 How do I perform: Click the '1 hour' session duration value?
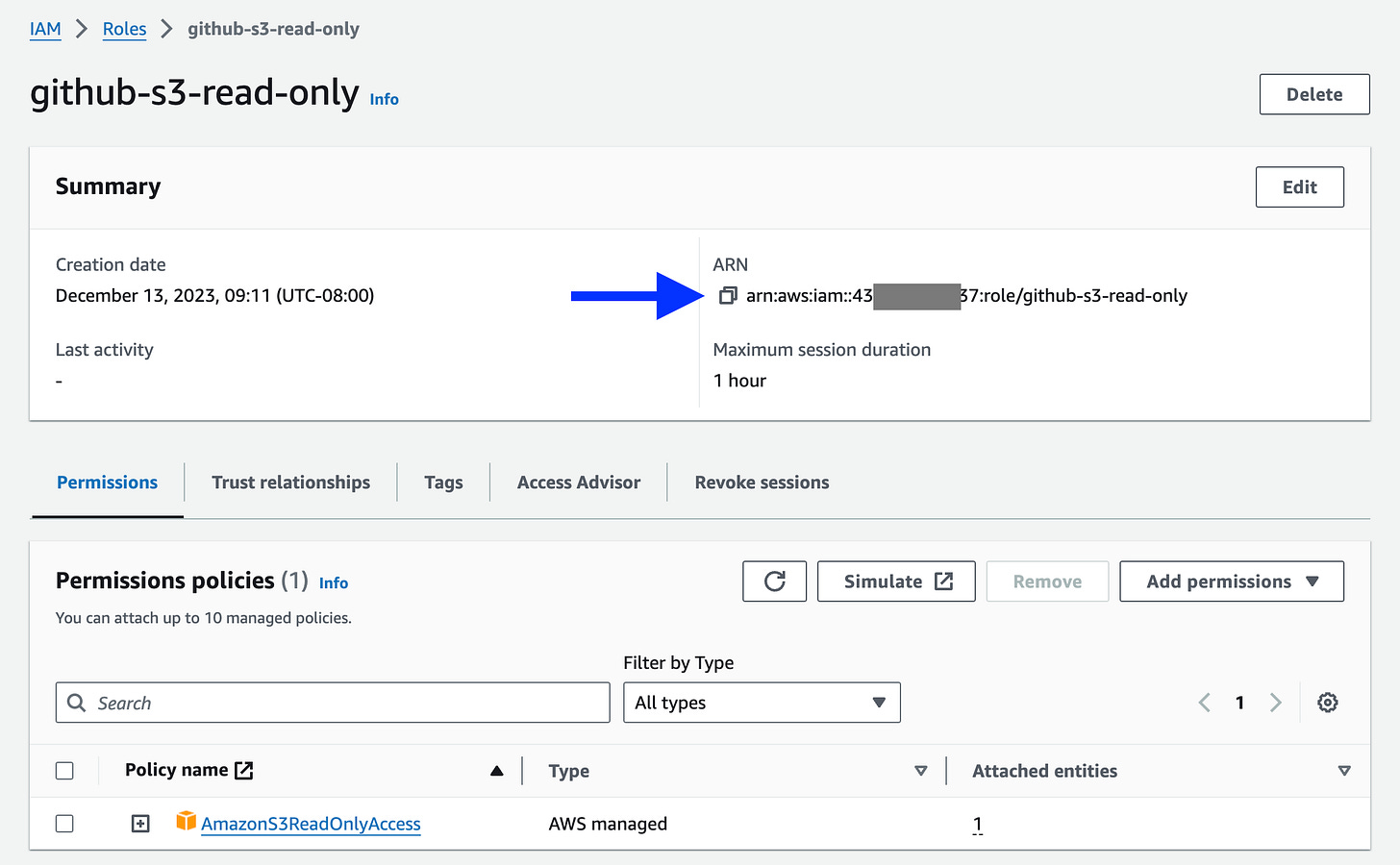pyautogui.click(x=739, y=381)
